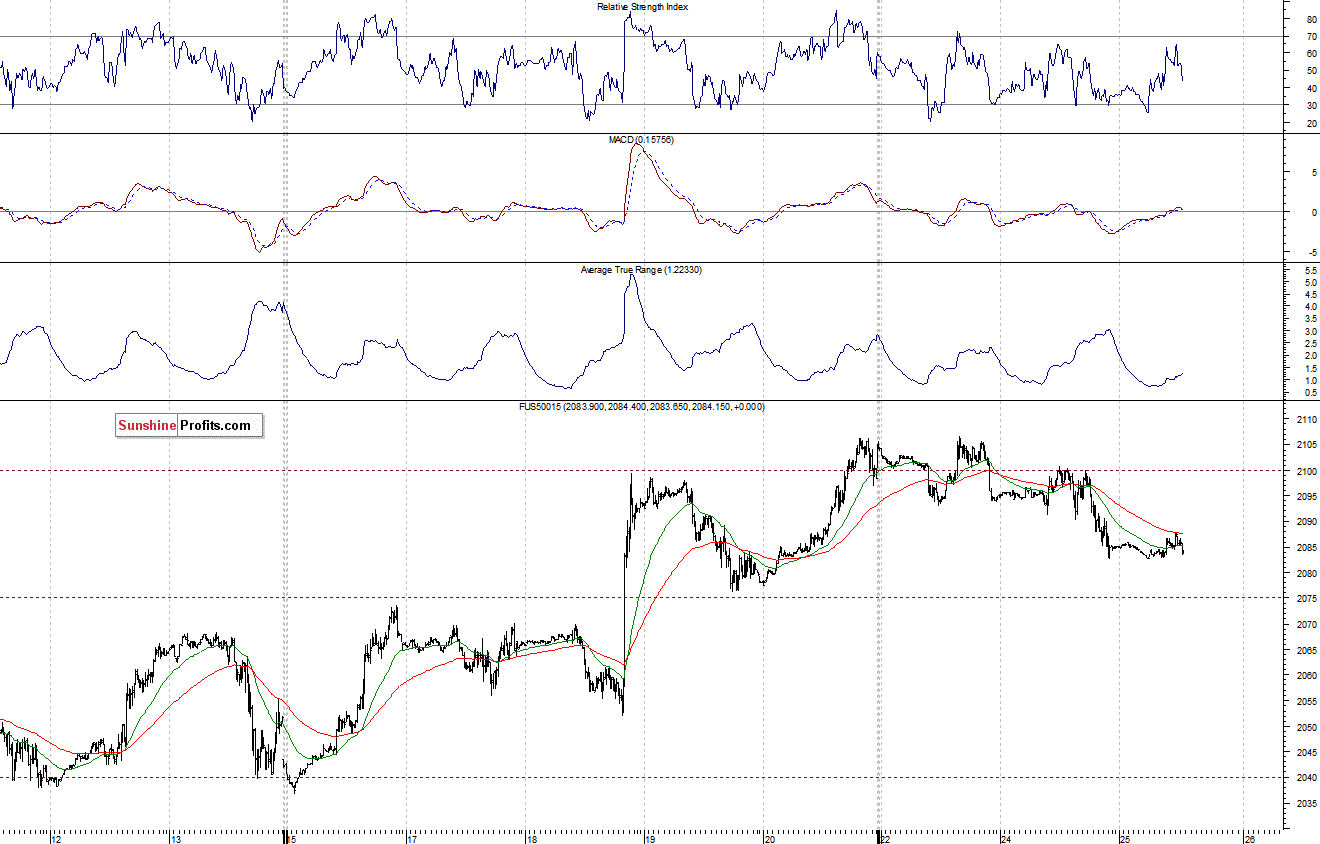Click the 80 value on RSI scale
Viewport: 1320px width, 844px height.
[1311, 19]
